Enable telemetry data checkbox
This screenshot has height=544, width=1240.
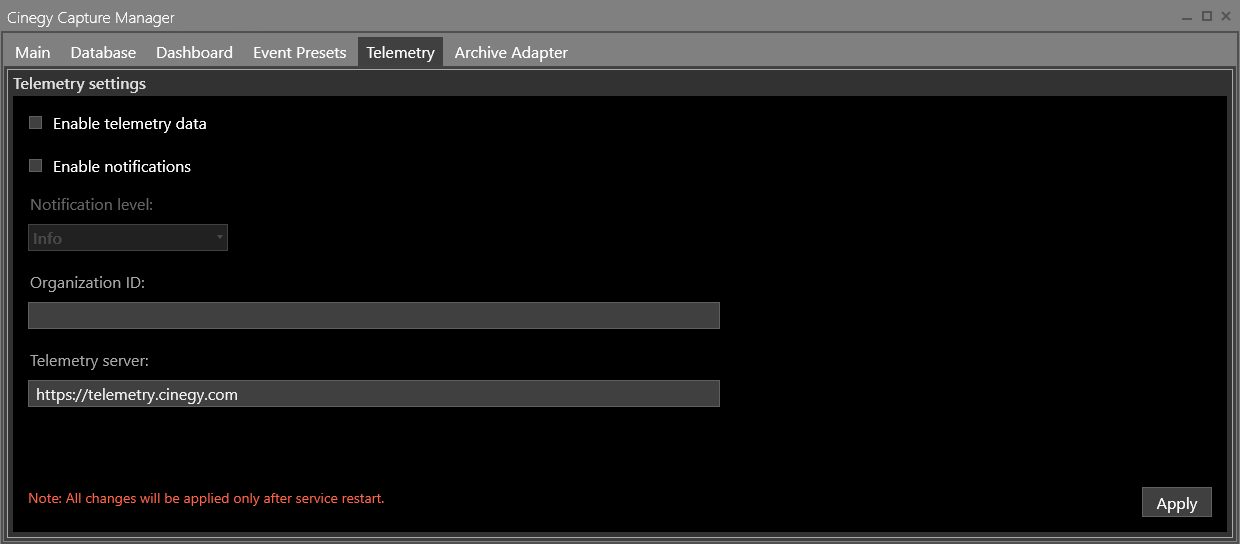coord(36,123)
